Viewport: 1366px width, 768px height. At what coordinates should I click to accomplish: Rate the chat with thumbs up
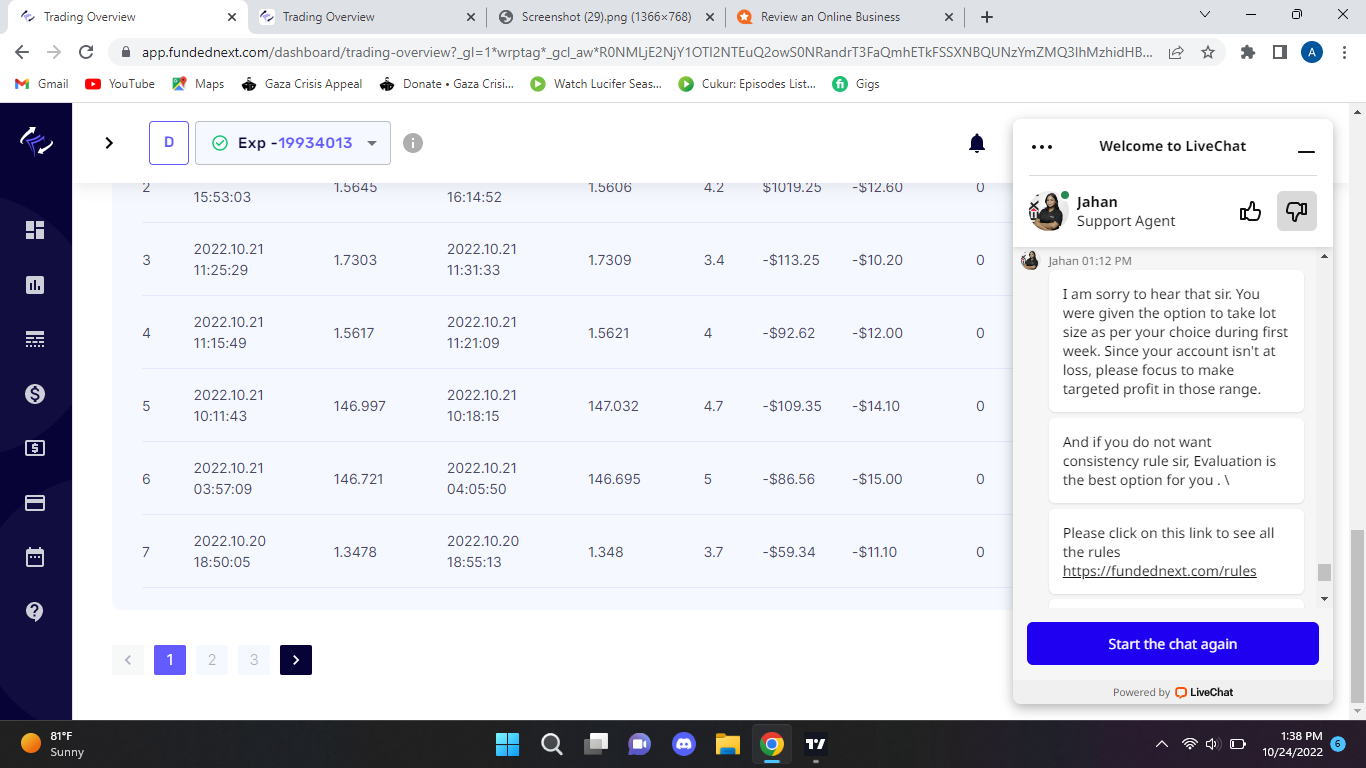[x=1250, y=211]
